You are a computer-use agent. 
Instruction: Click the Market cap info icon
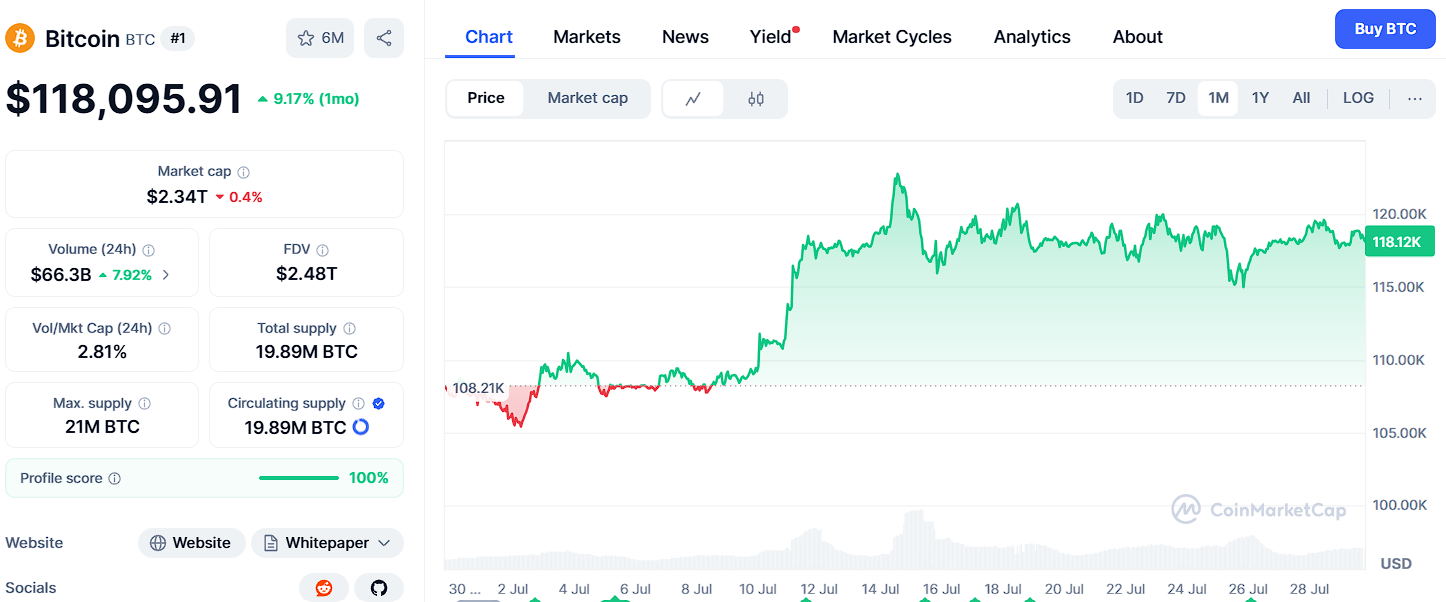coord(243,170)
